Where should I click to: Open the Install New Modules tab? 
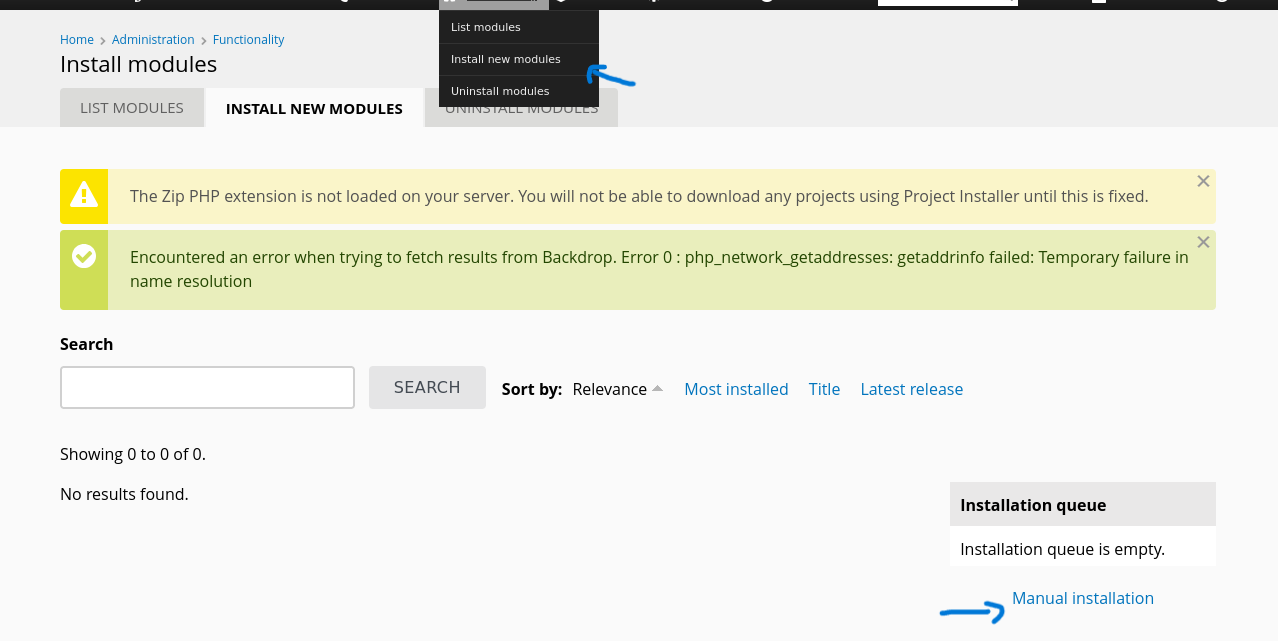[x=314, y=108]
